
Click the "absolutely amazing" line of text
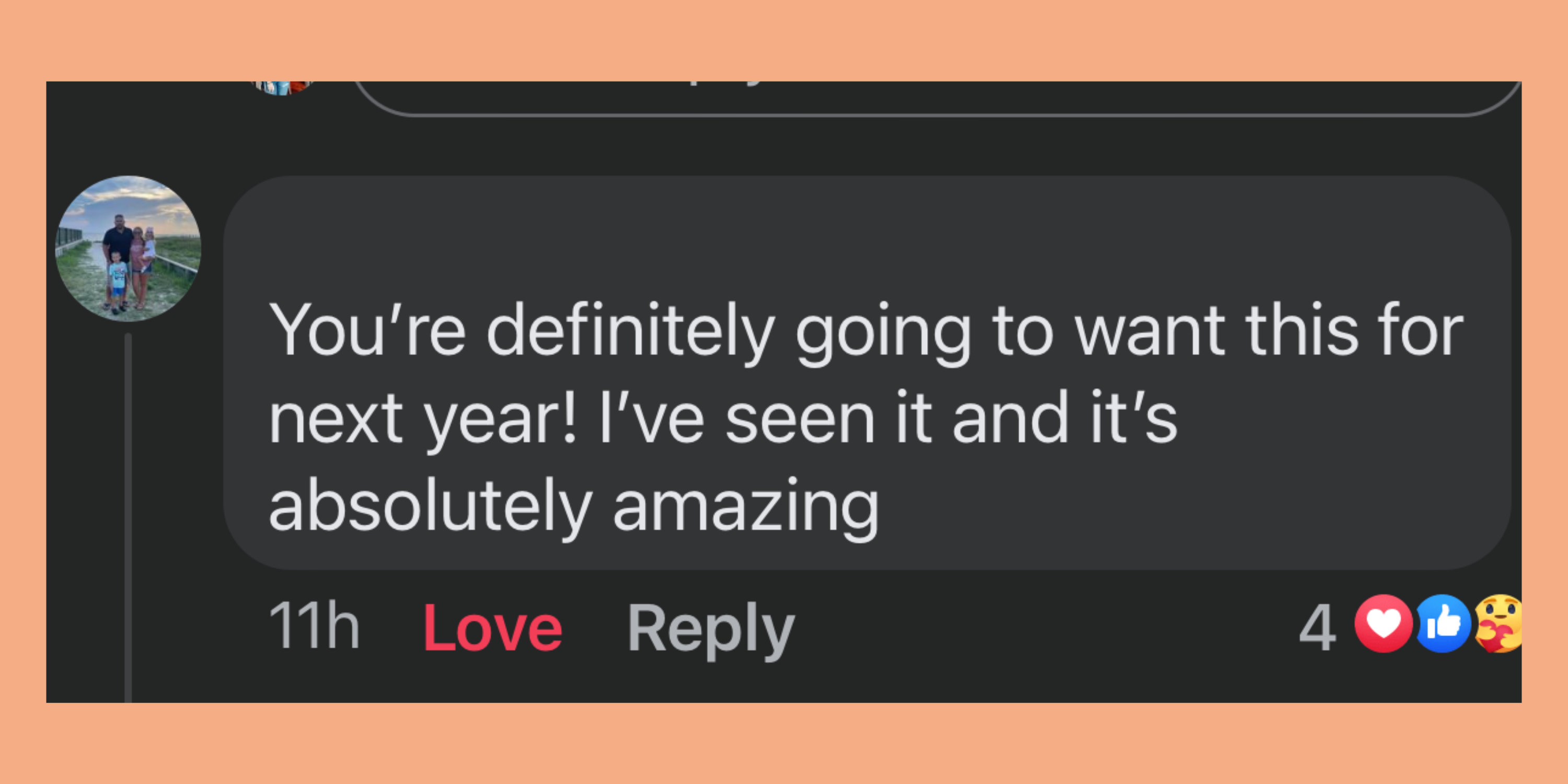point(573,506)
